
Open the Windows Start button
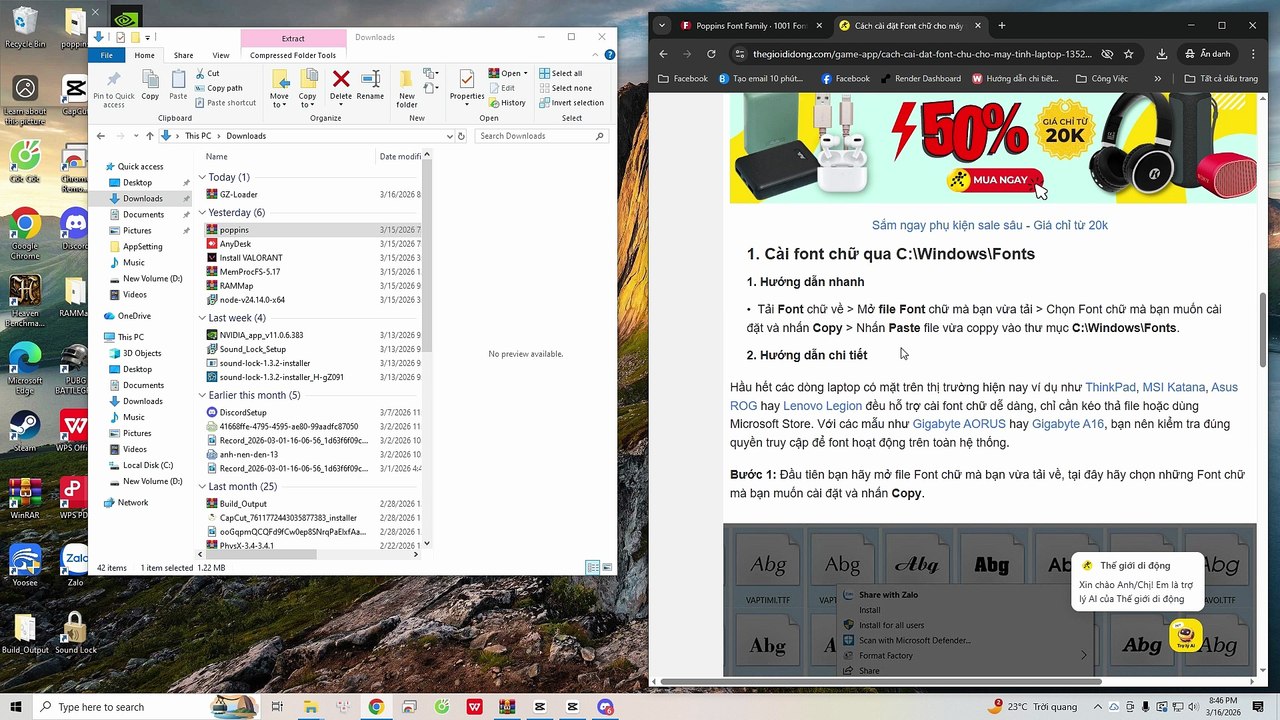[16, 707]
